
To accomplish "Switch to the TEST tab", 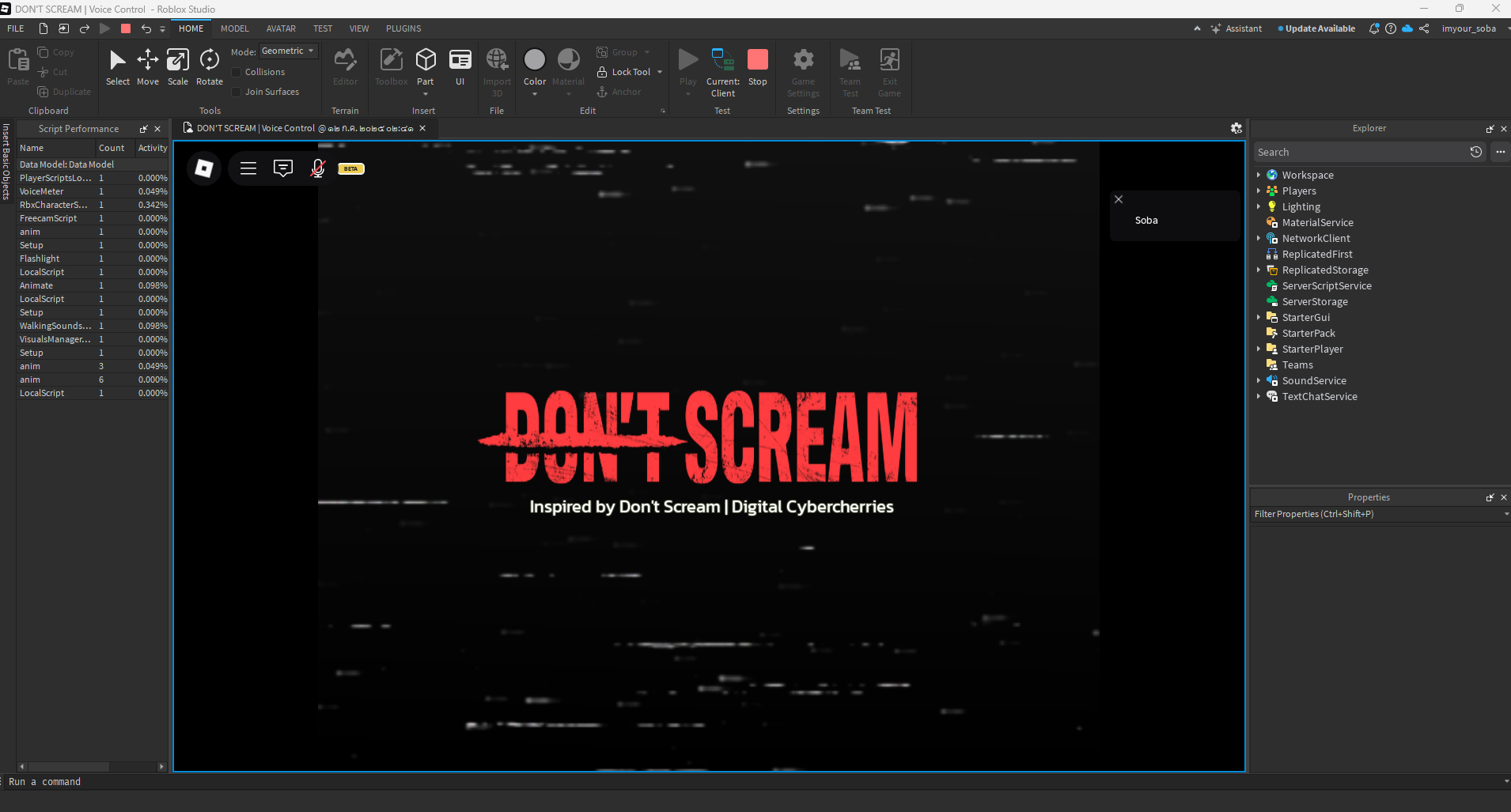I will [323, 28].
